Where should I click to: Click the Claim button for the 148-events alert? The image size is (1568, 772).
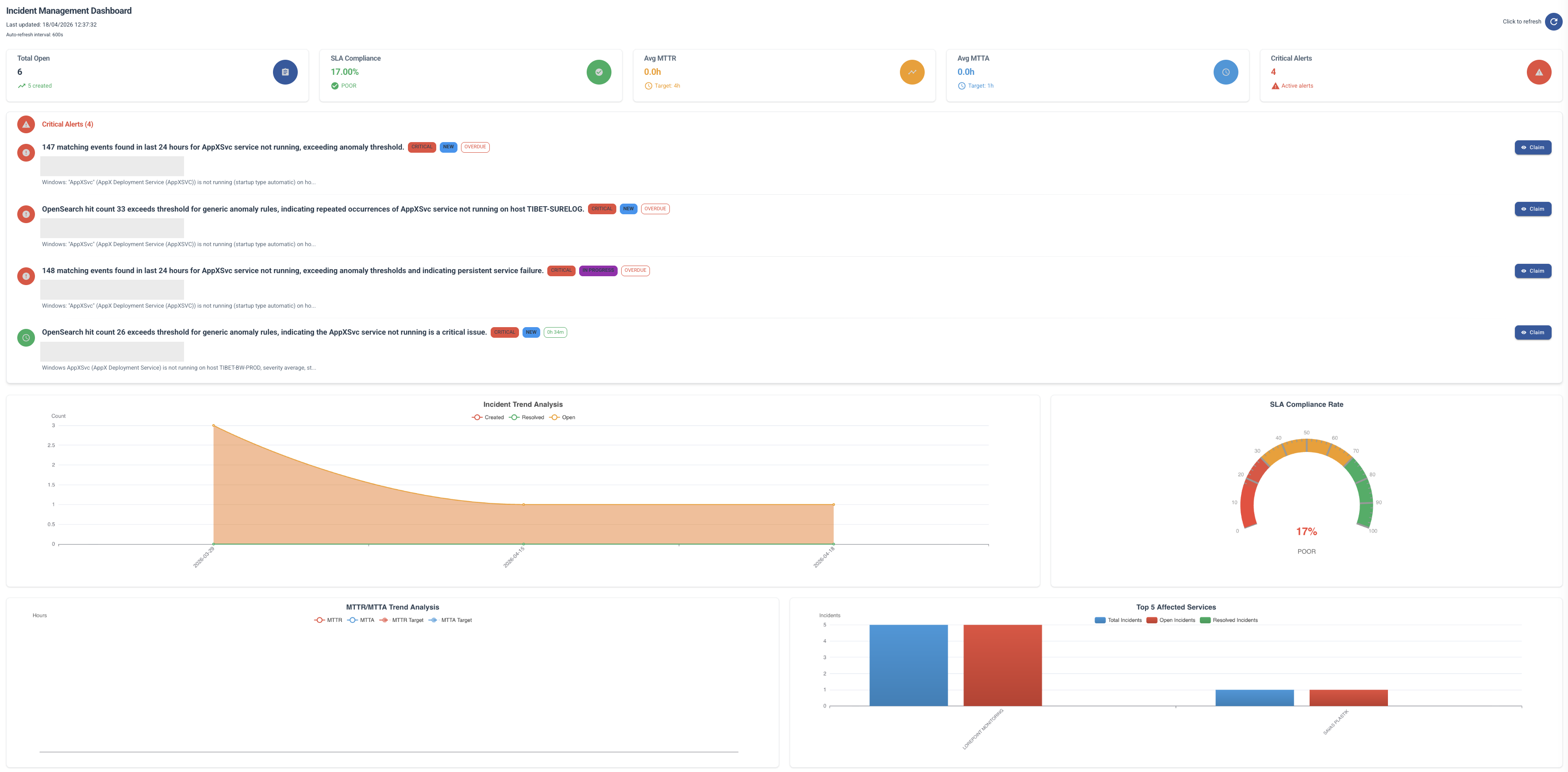1533,271
